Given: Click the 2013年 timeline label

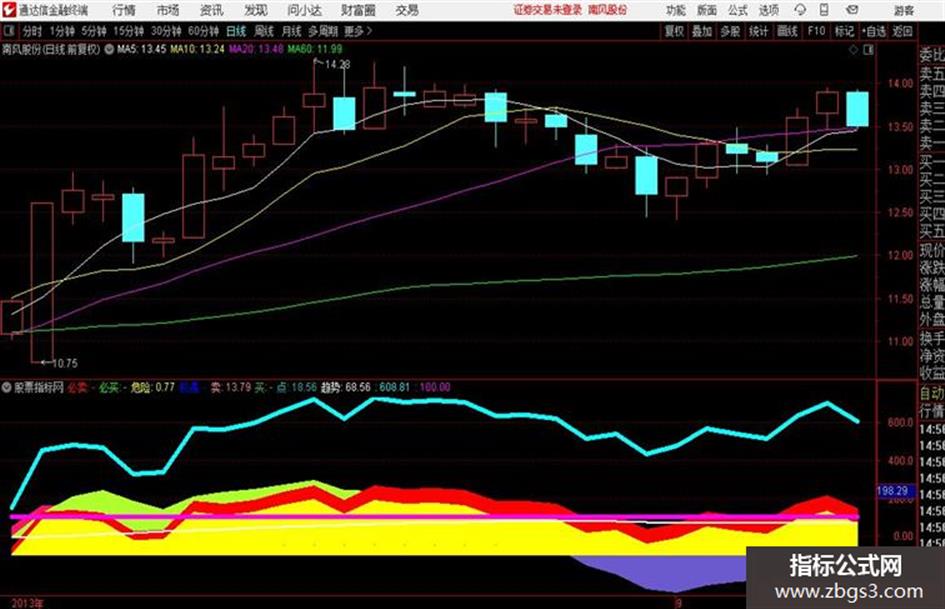Looking at the screenshot, I should [x=27, y=603].
